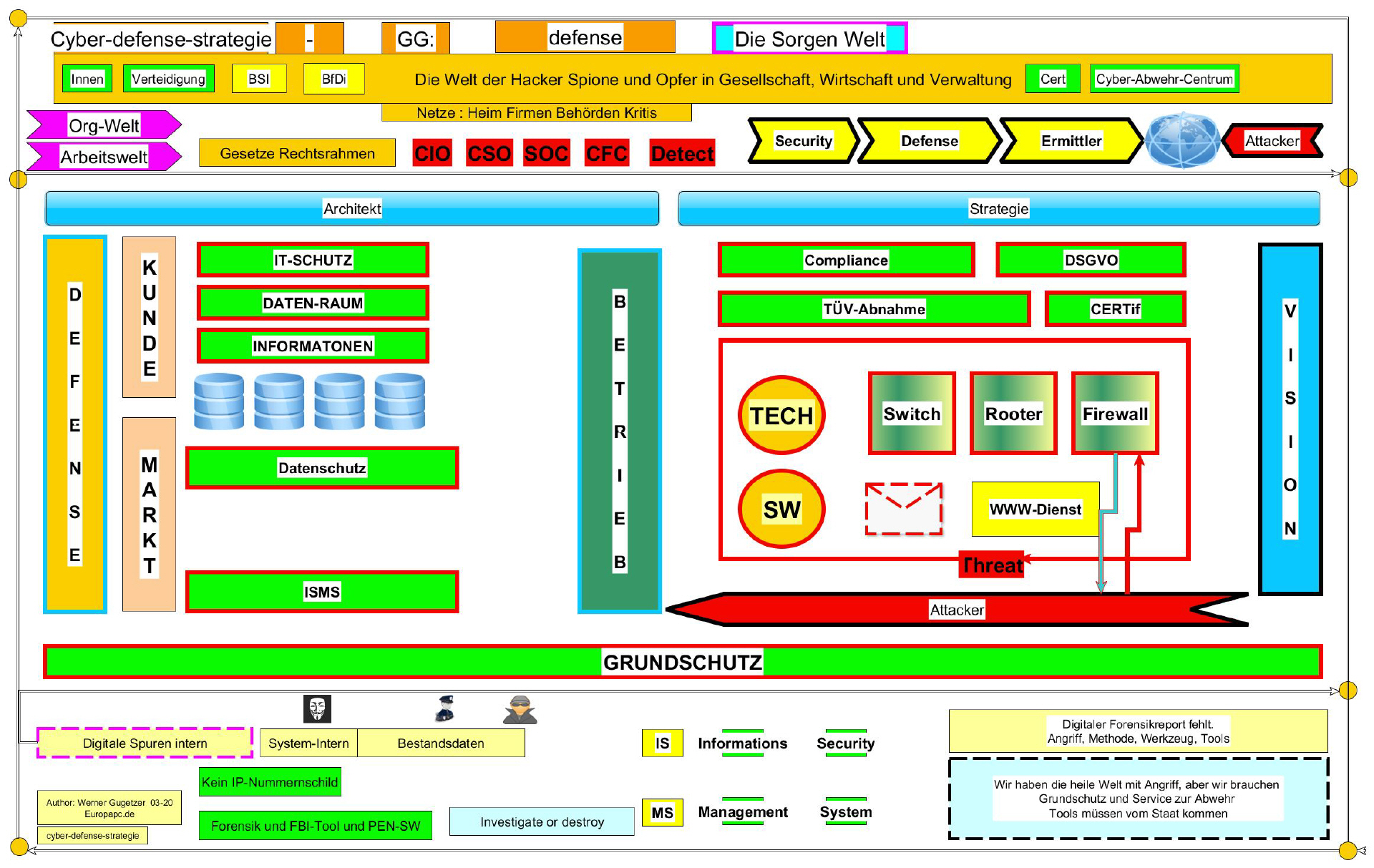Select the first blue database cylinder
1374x868 pixels.
tap(219, 401)
